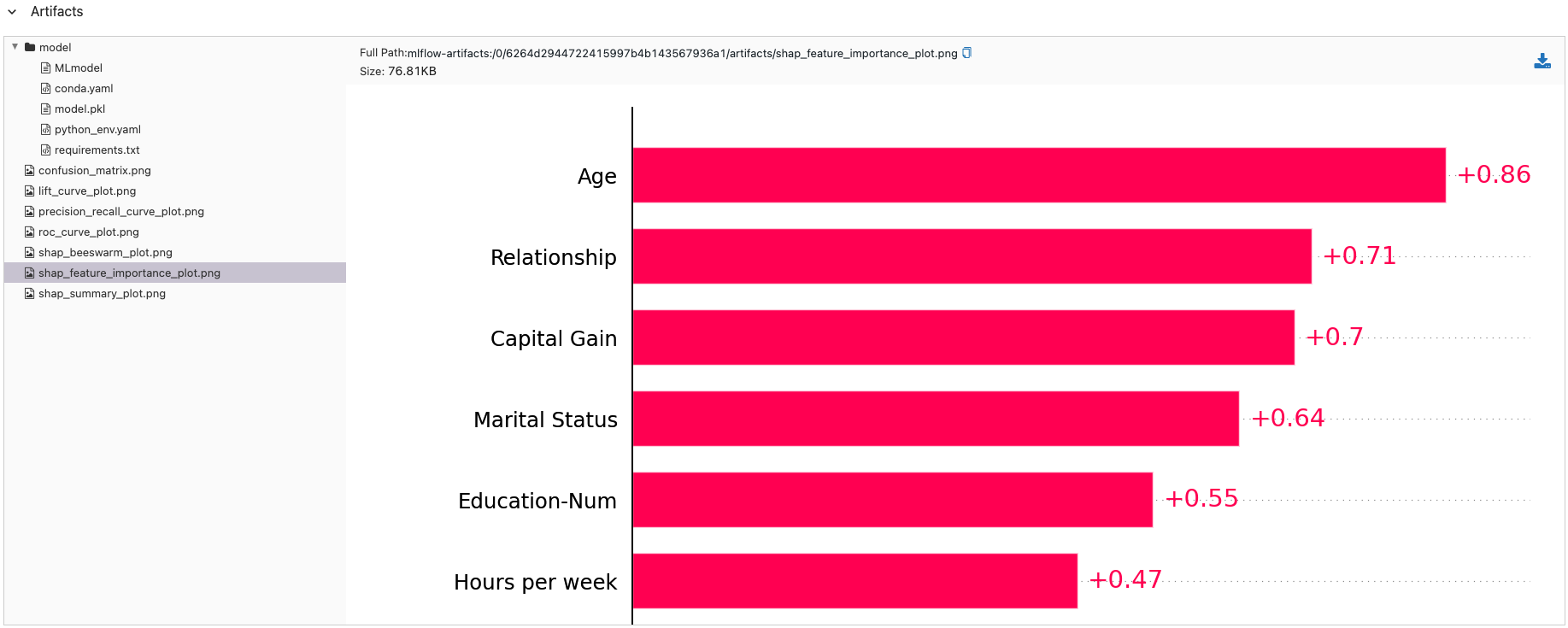The image size is (1568, 628).
Task: Open shap_beeswarm_plot.png artifact
Action: [105, 252]
